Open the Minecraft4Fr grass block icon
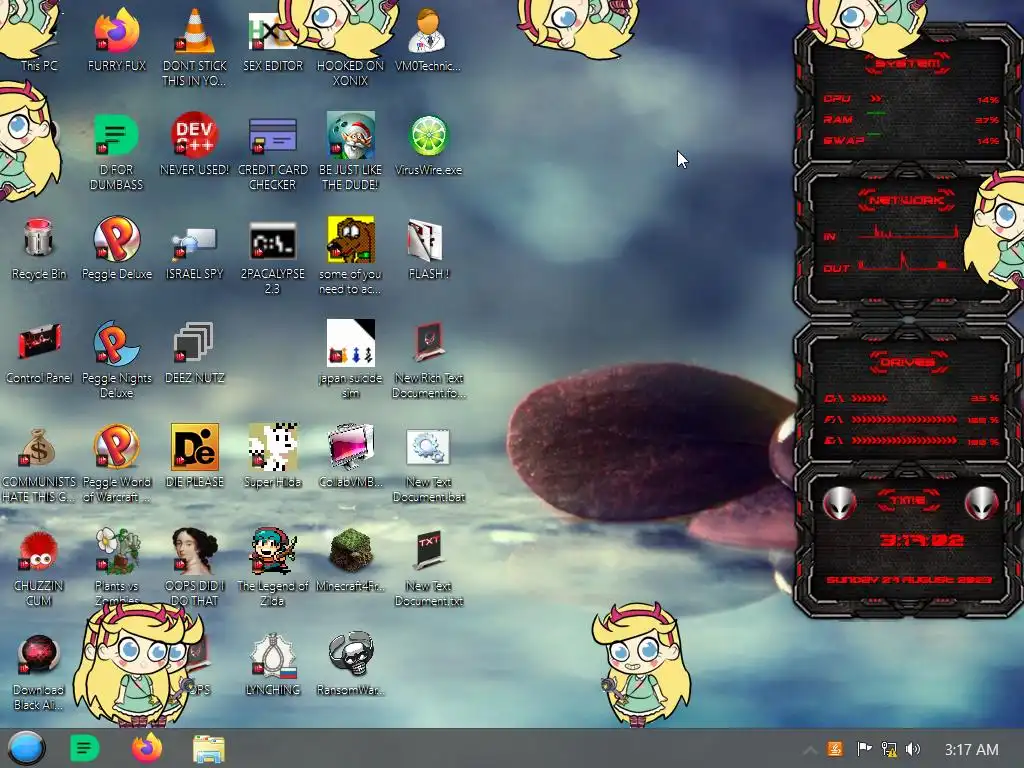This screenshot has height=768, width=1024. [351, 551]
